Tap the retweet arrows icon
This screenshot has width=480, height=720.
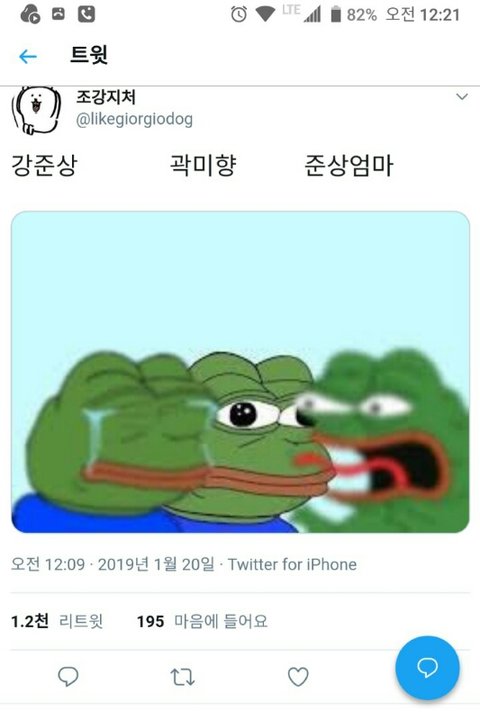183,677
